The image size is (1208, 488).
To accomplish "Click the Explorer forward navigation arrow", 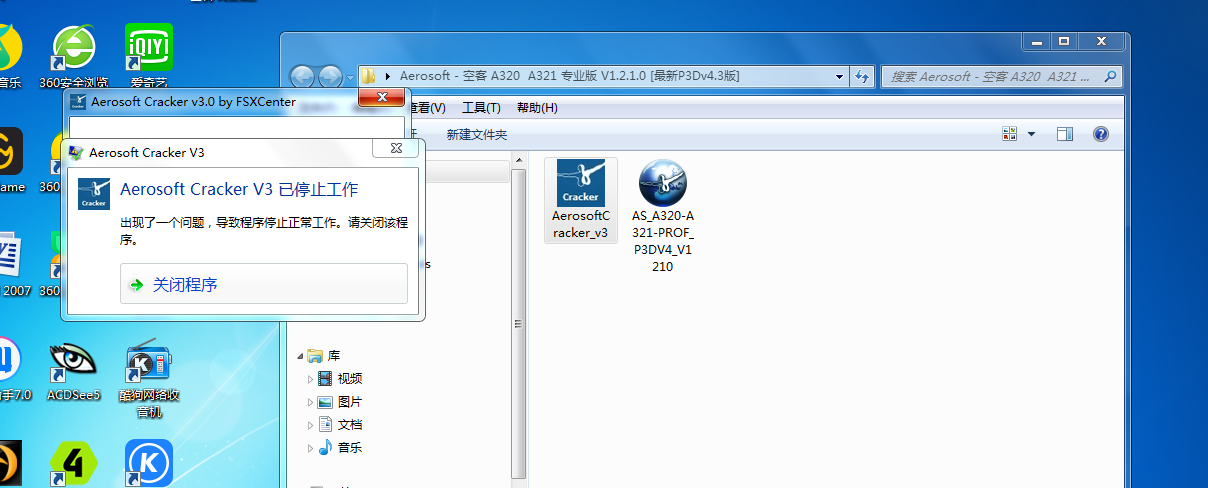I will [330, 76].
